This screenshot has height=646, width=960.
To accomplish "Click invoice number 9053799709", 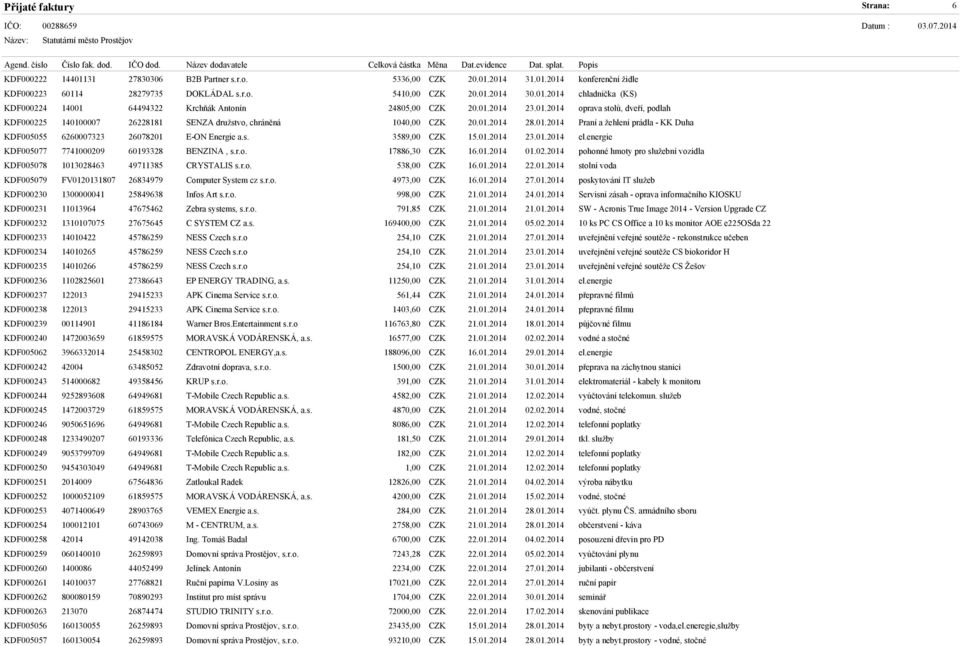I will [83, 454].
